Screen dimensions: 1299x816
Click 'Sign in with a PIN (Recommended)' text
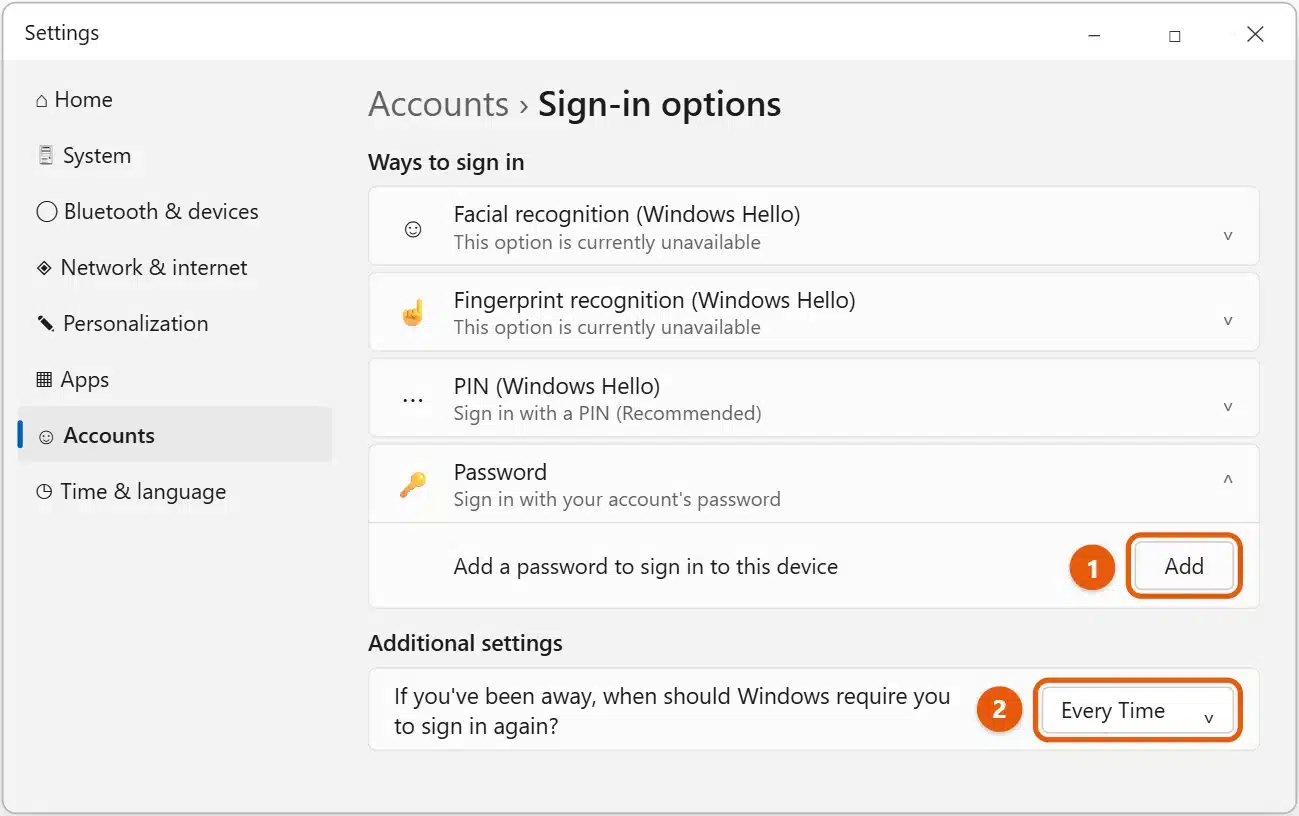(x=607, y=413)
